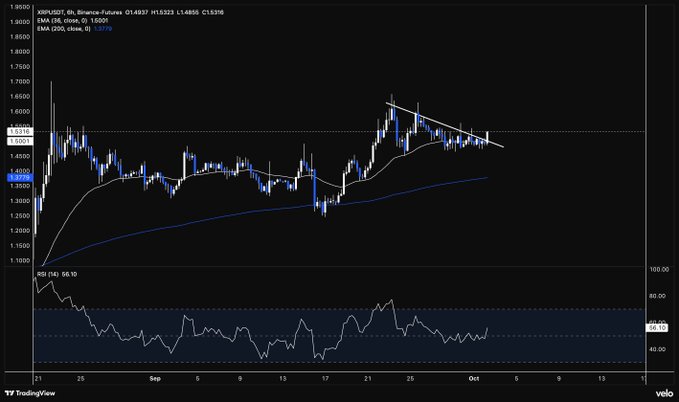Viewport: 679px width, 402px height.
Task: Click the 1.7500 price axis tick
Action: tap(19, 67)
